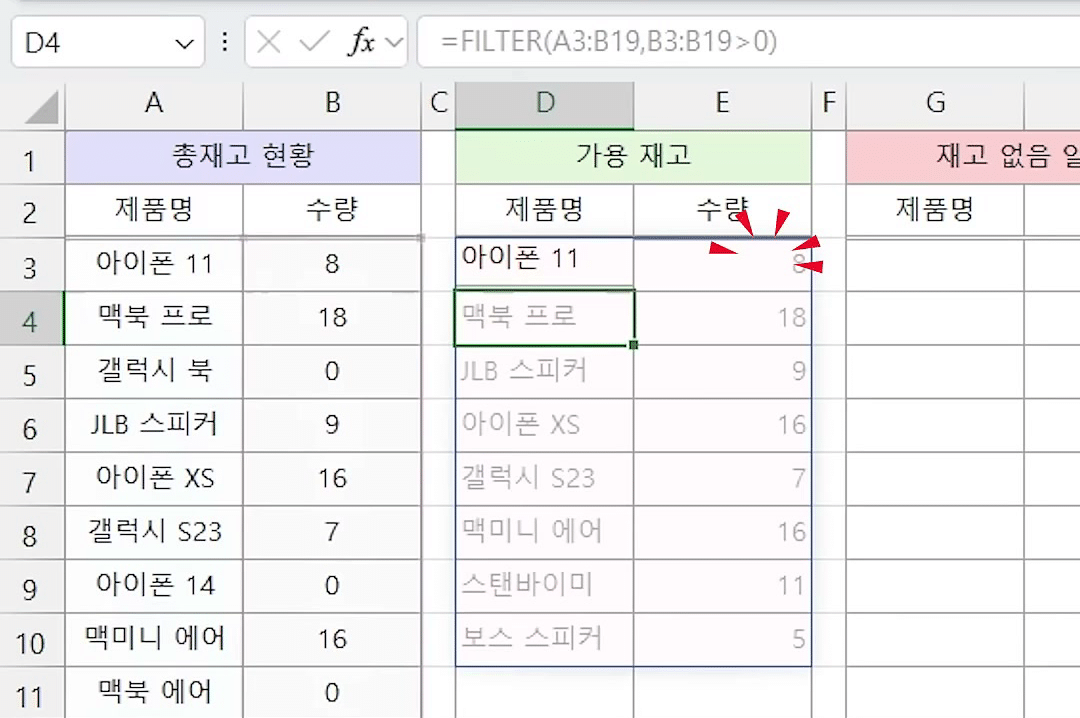Select row 10 header
This screenshot has height=718, width=1080.
pyautogui.click(x=32, y=641)
